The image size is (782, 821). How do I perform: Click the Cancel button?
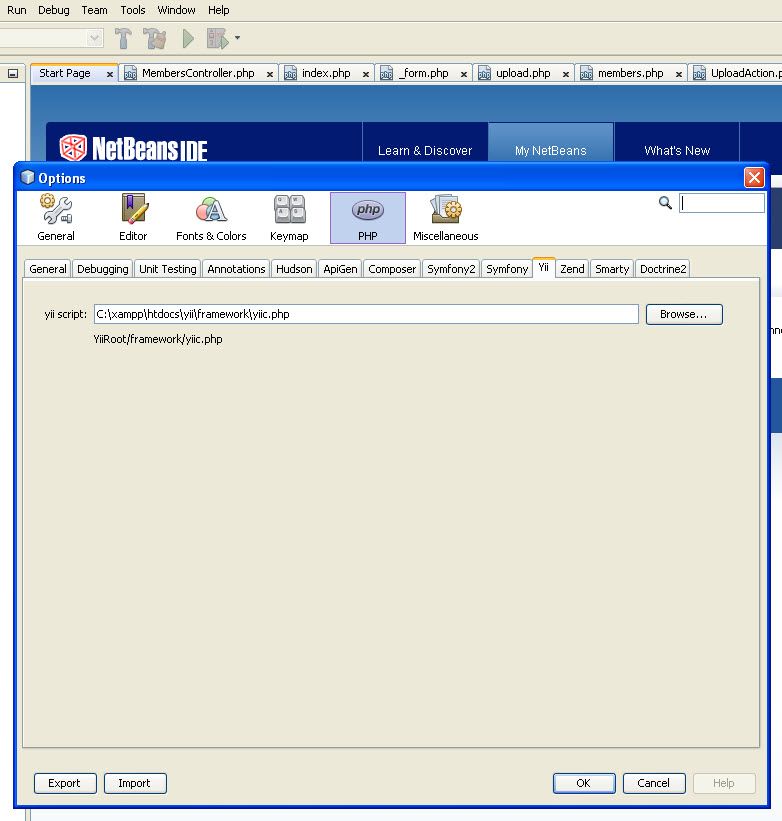pos(654,783)
